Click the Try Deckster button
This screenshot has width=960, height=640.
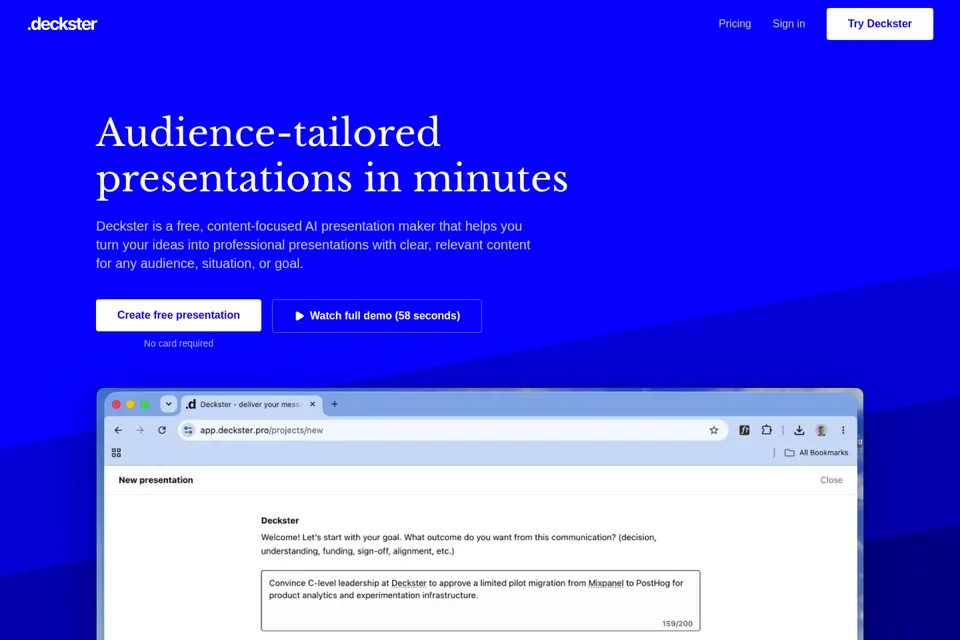tap(880, 24)
